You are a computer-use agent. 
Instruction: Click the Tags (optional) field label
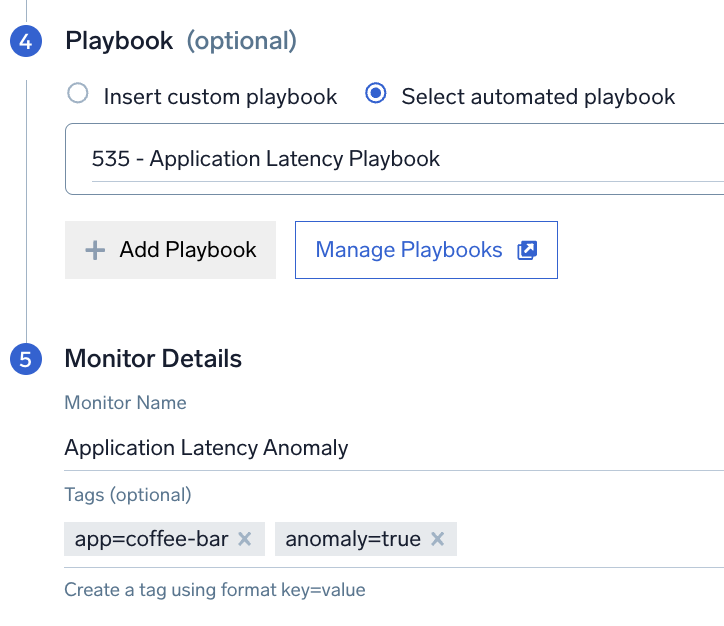click(128, 495)
